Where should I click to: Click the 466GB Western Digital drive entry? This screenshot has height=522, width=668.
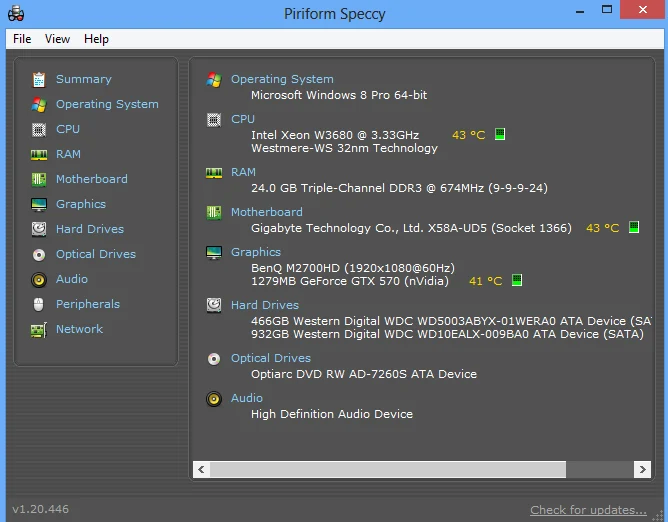pyautogui.click(x=451, y=321)
